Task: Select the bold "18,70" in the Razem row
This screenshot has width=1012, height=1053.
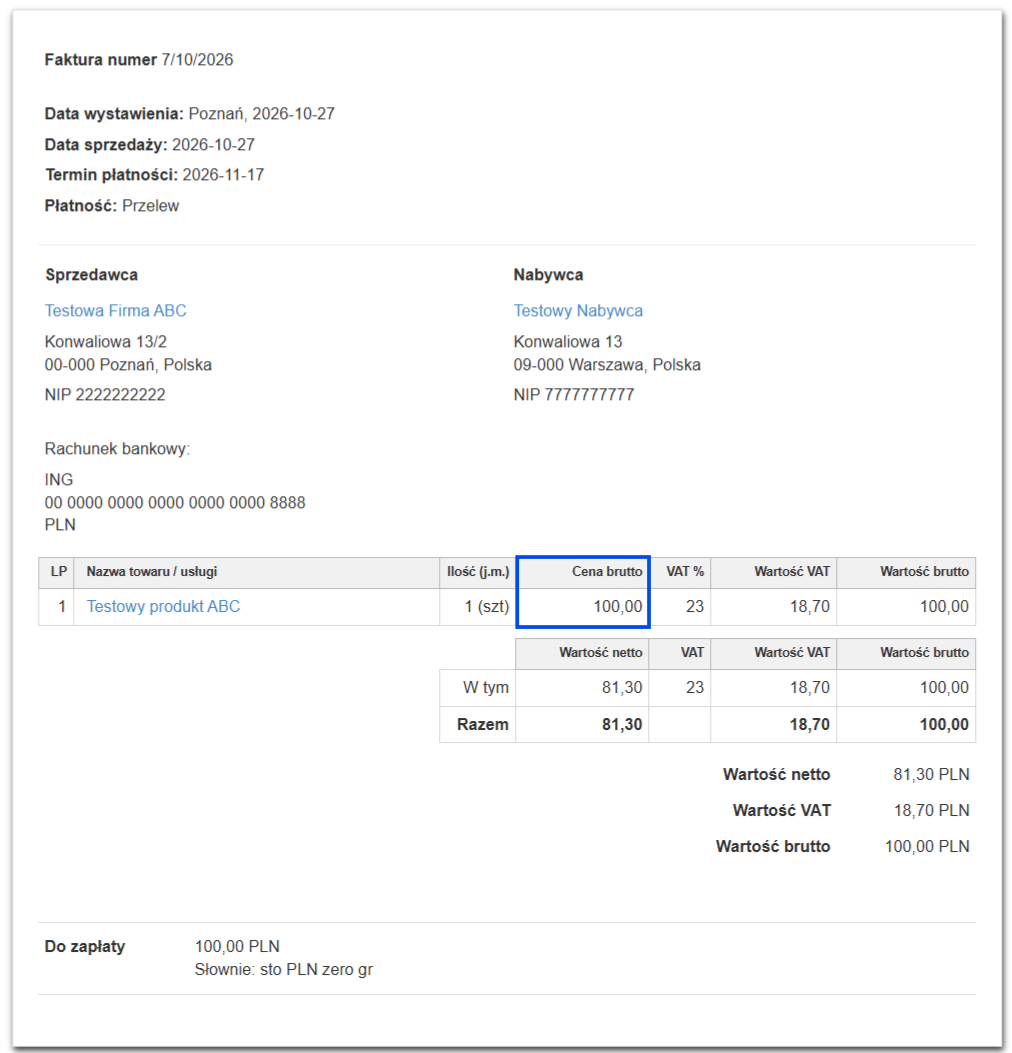Action: coord(809,725)
